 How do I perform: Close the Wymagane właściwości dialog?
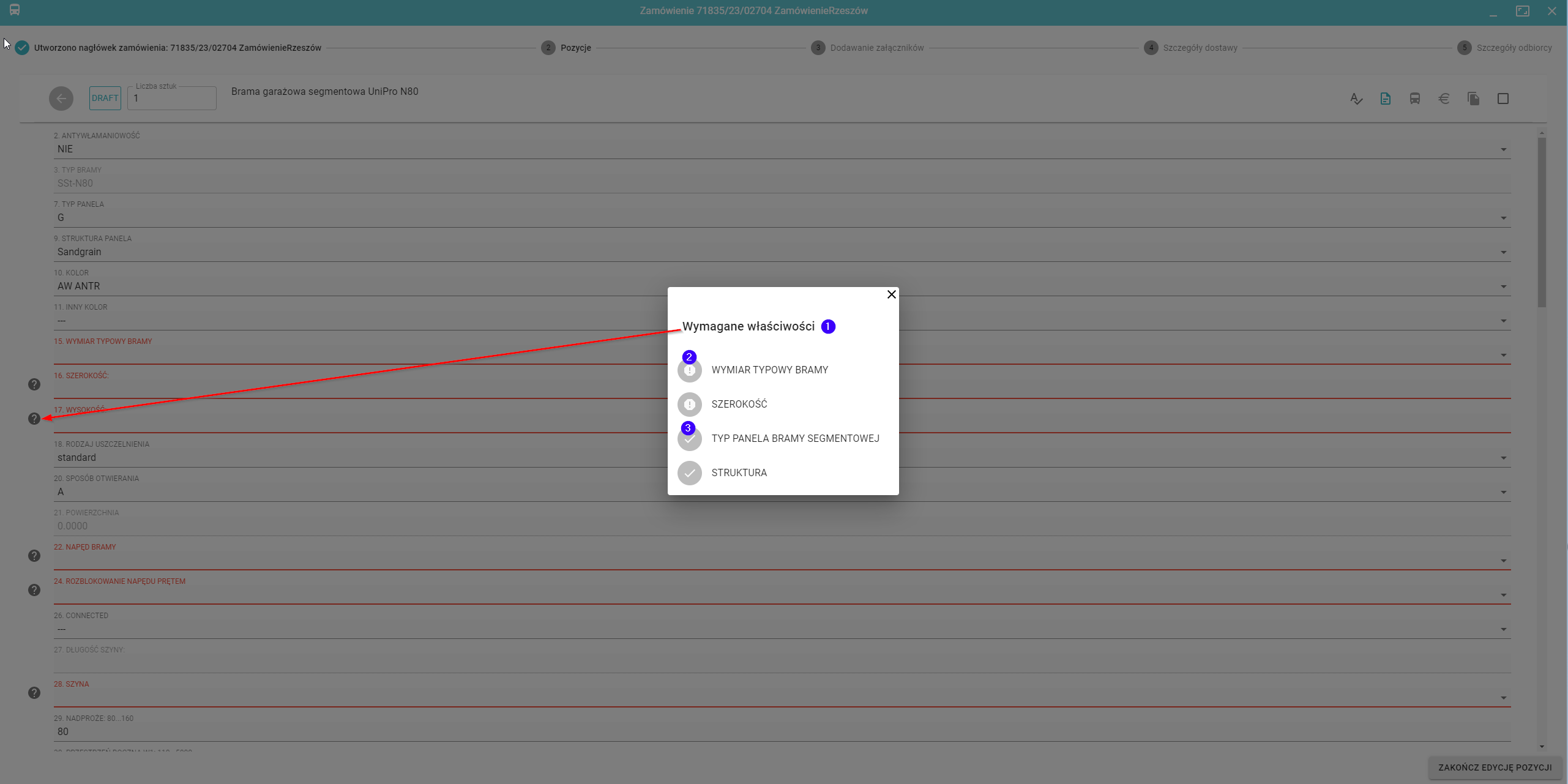click(891, 294)
